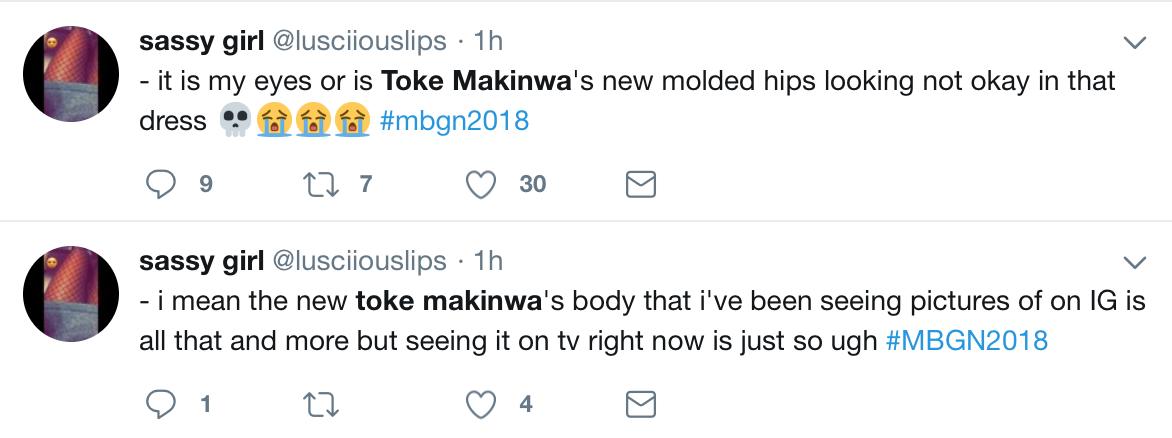Like the tweet with 4 likes
1172x438 pixels.
tap(483, 404)
